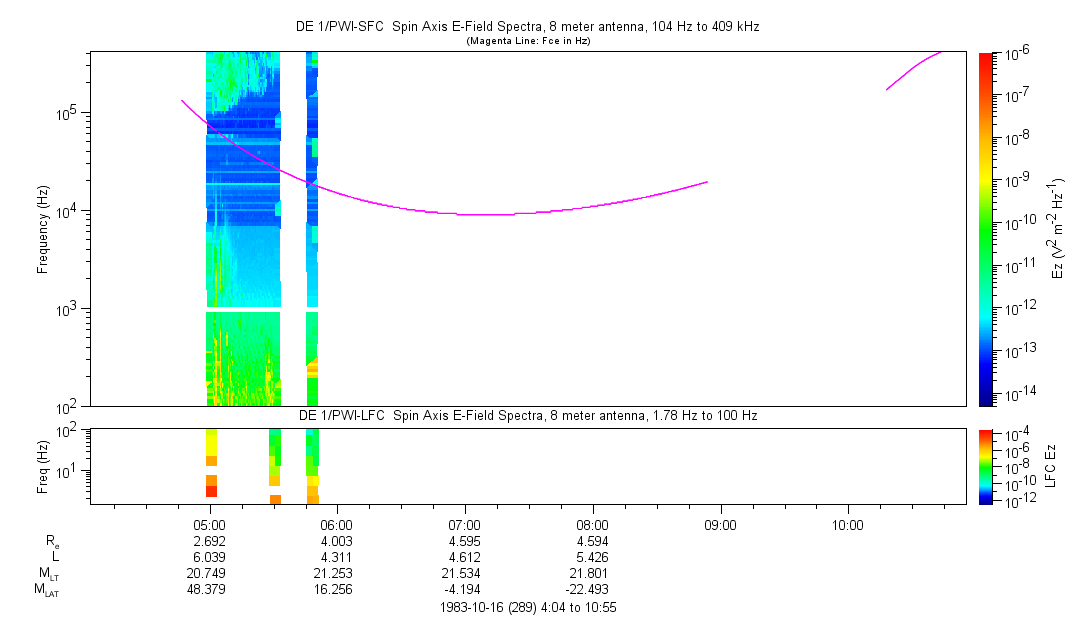Viewport: 1083px width, 620px height.
Task: Click the Re value 4.595
Action: coord(464,541)
